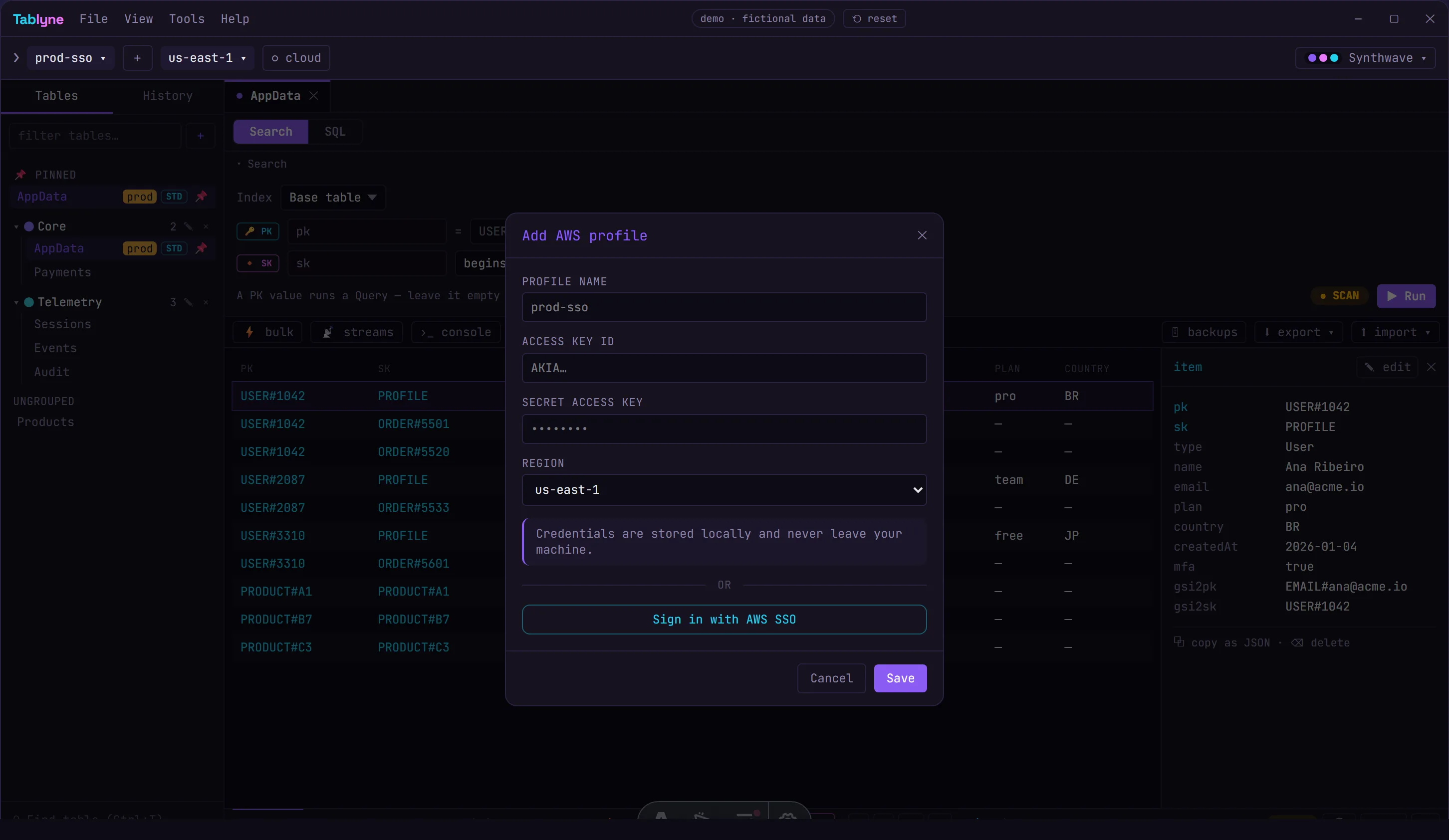
Task: Click the plus button next to prod-sso
Action: pos(137,58)
